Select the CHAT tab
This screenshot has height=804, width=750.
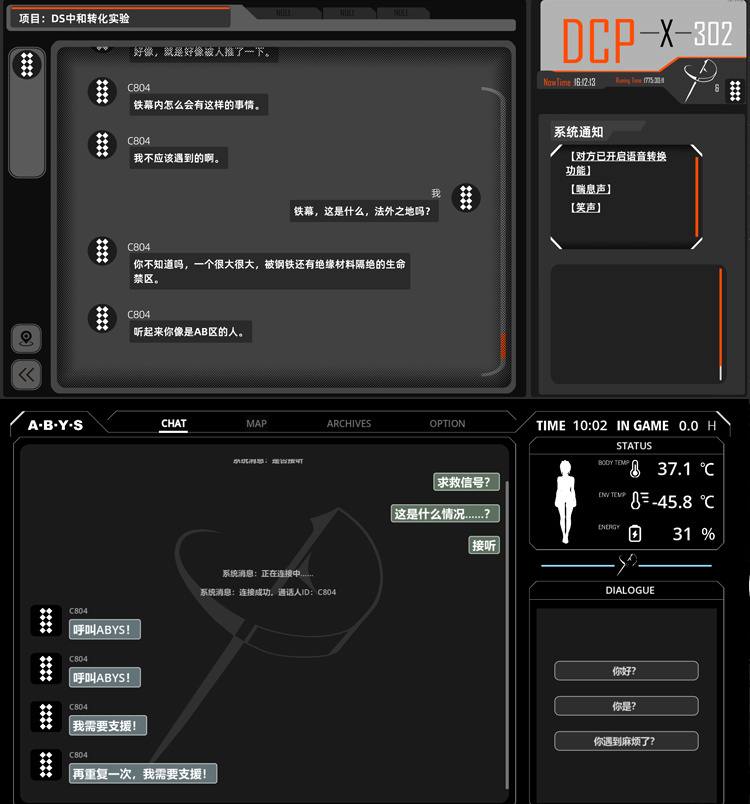(174, 424)
